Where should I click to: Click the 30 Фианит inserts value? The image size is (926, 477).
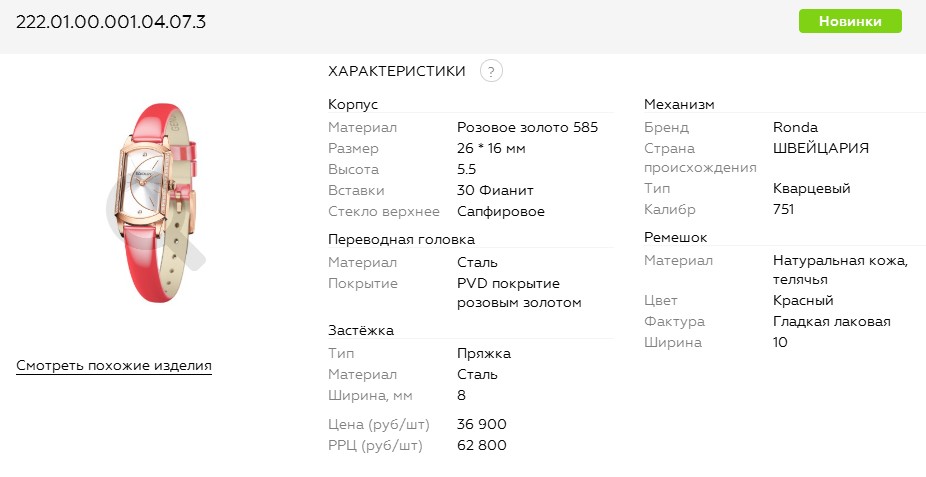(495, 190)
